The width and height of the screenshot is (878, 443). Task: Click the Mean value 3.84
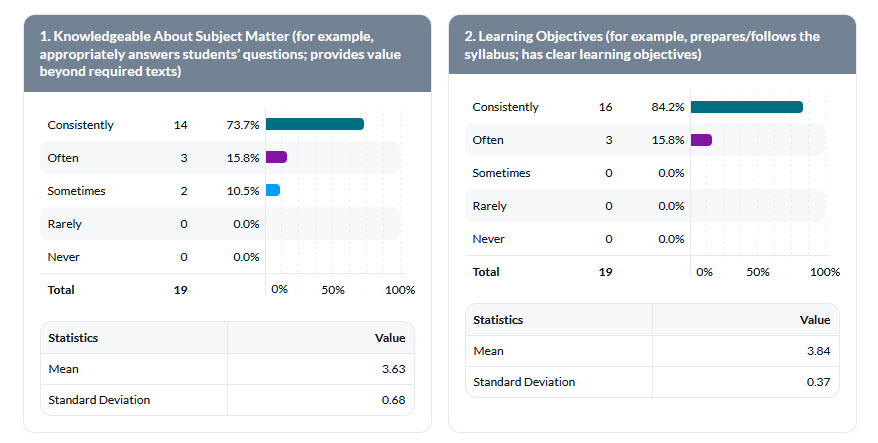pyautogui.click(x=818, y=351)
